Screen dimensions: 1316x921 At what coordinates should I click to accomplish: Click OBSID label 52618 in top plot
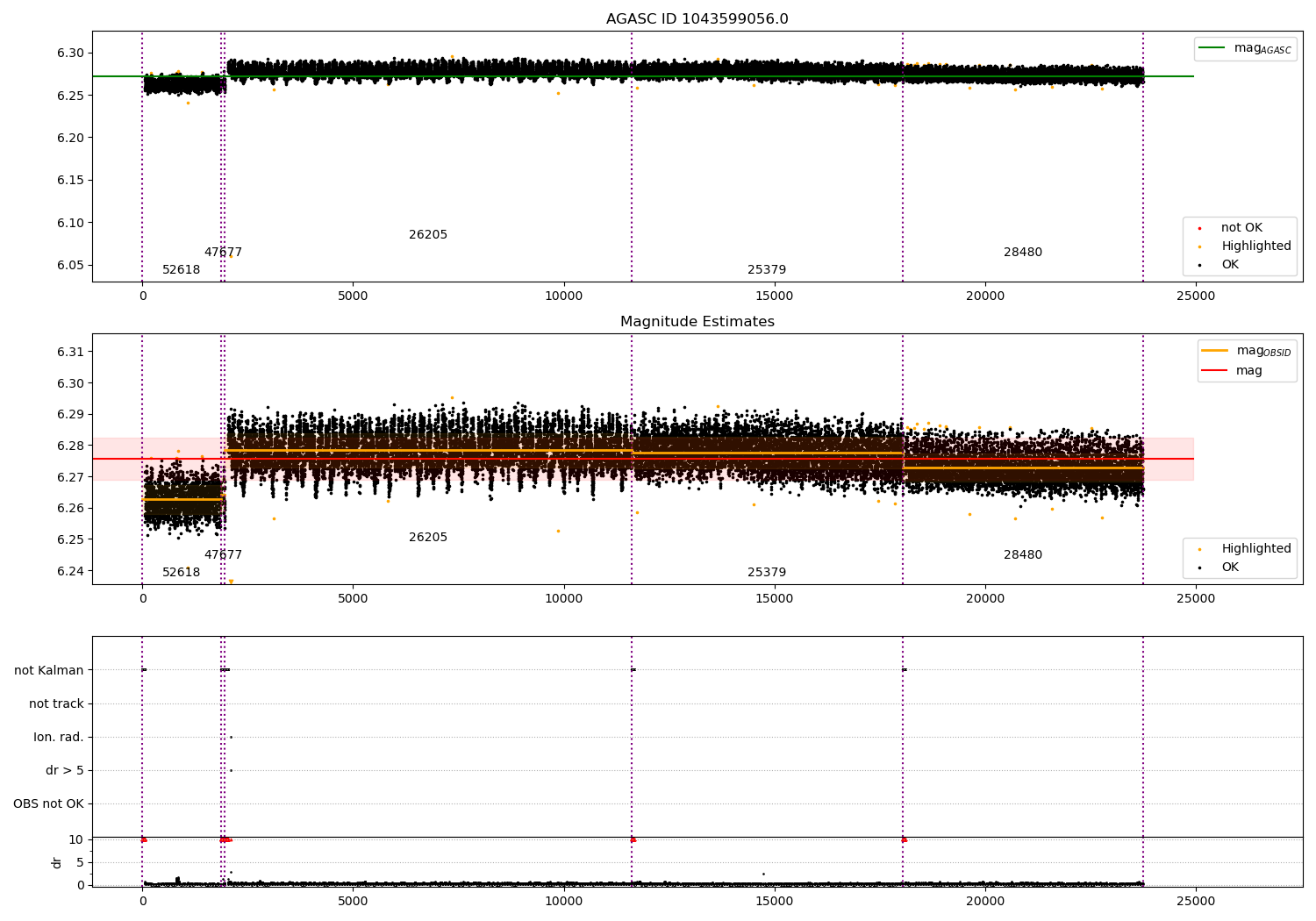tap(181, 270)
